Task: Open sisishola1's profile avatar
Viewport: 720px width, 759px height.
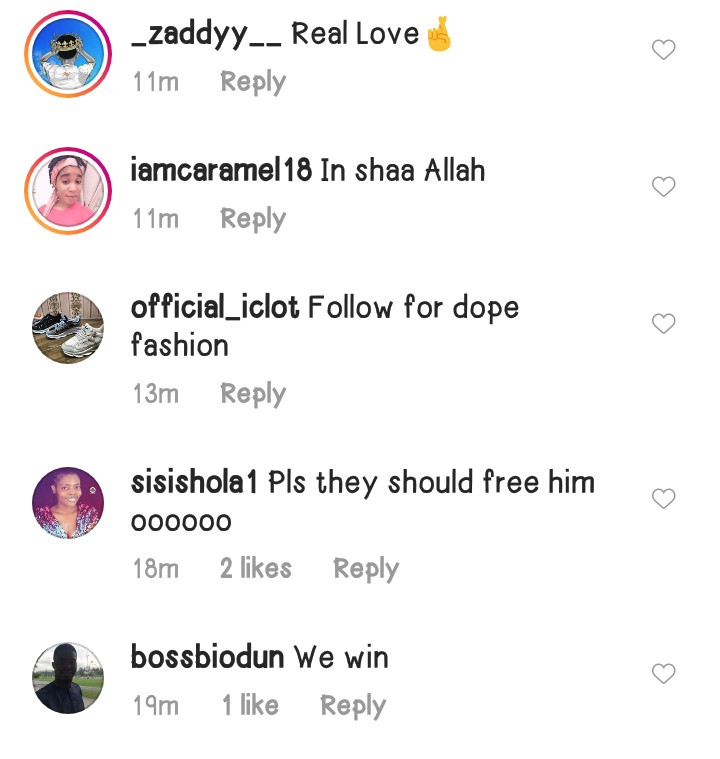Action: pos(68,503)
